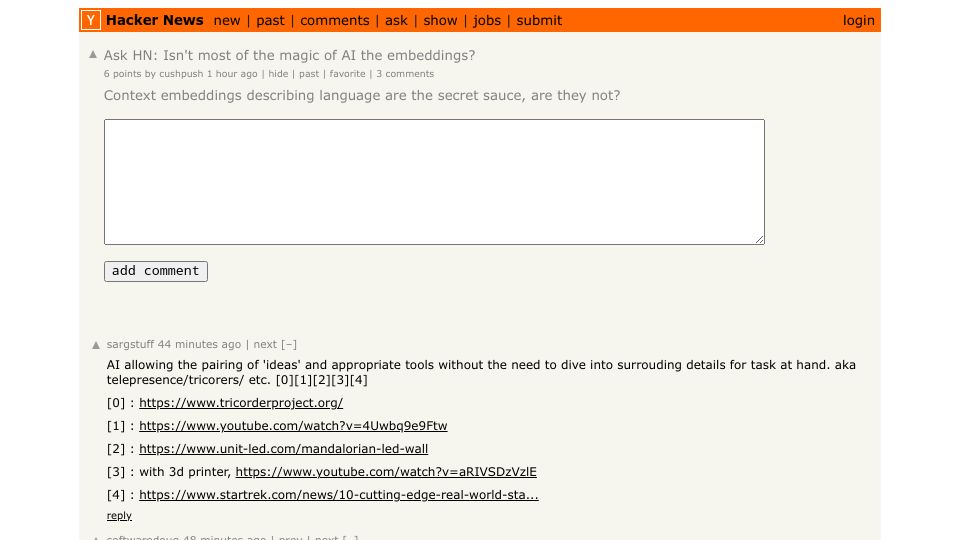Click the add comment button
Screen dimensions: 960x540
click(x=156, y=271)
